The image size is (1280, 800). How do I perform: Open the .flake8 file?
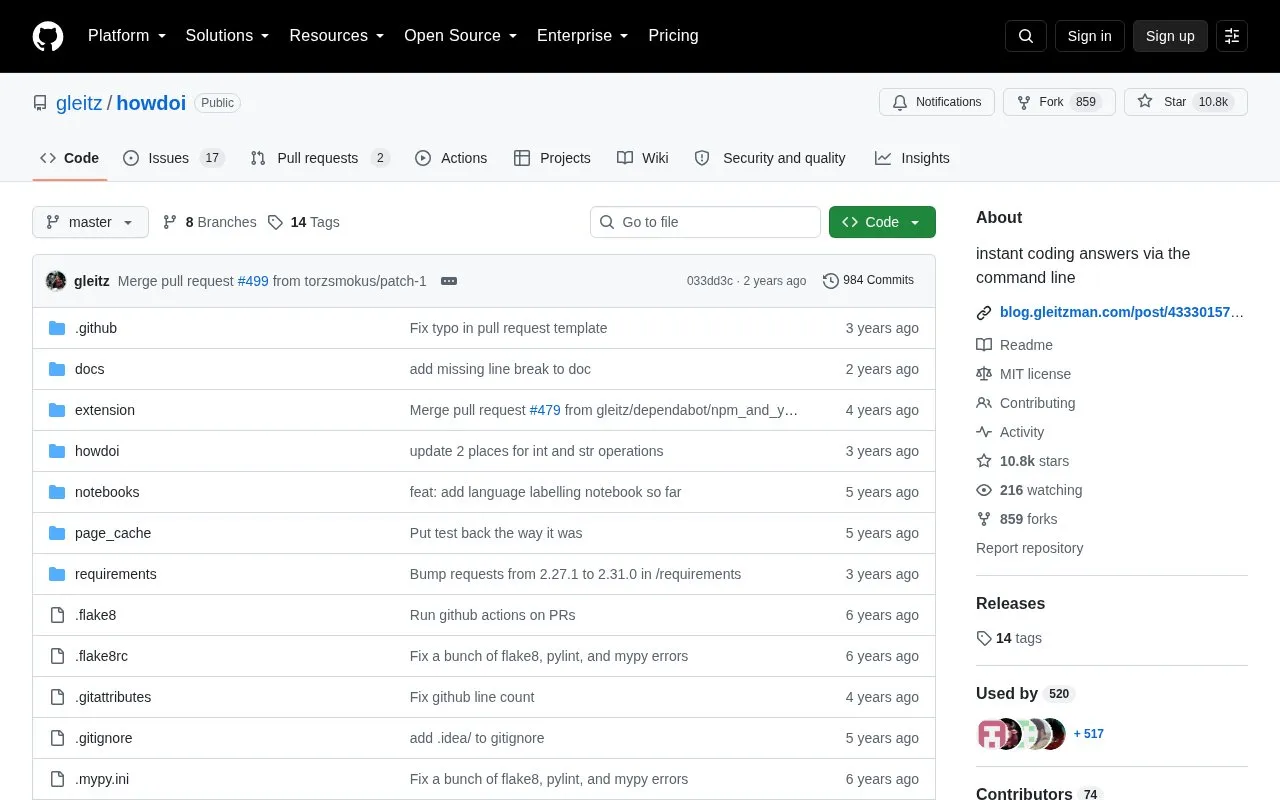[95, 615]
